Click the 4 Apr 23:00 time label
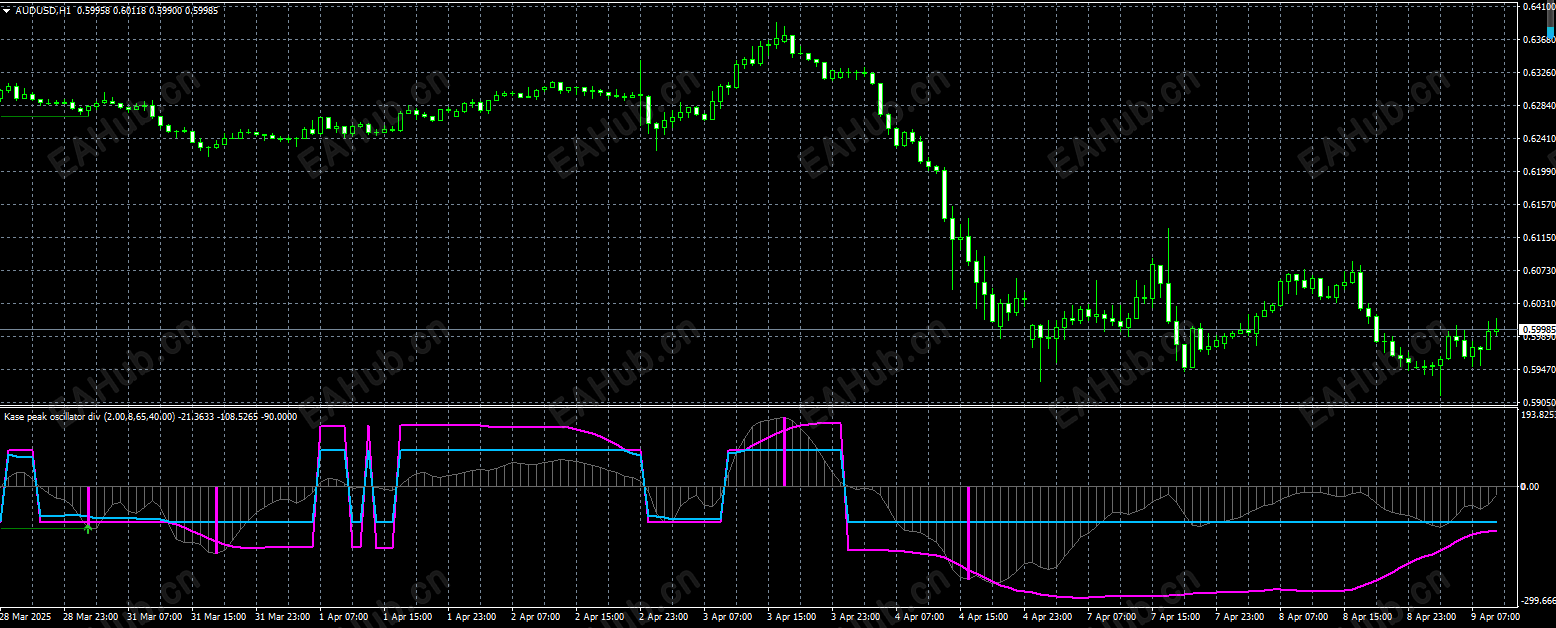 1048,617
